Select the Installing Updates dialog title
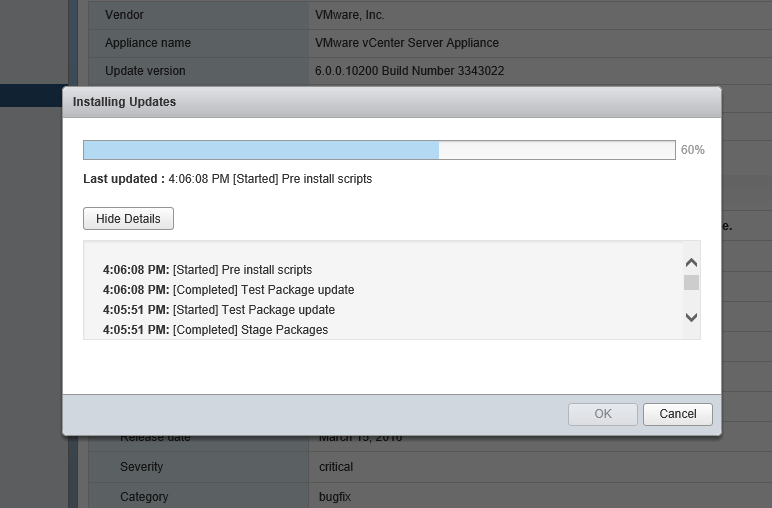The height and width of the screenshot is (508, 772). click(x=124, y=102)
